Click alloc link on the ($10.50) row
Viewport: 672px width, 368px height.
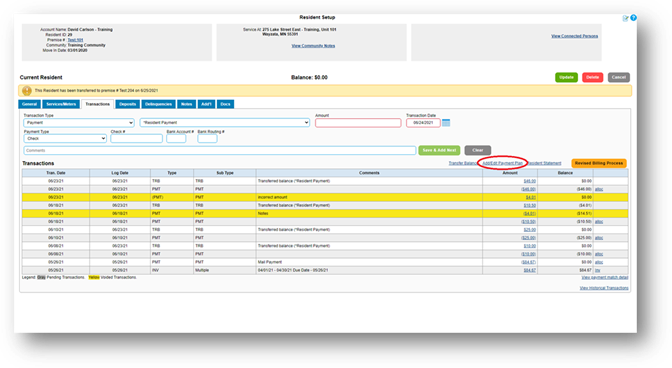[599, 222]
